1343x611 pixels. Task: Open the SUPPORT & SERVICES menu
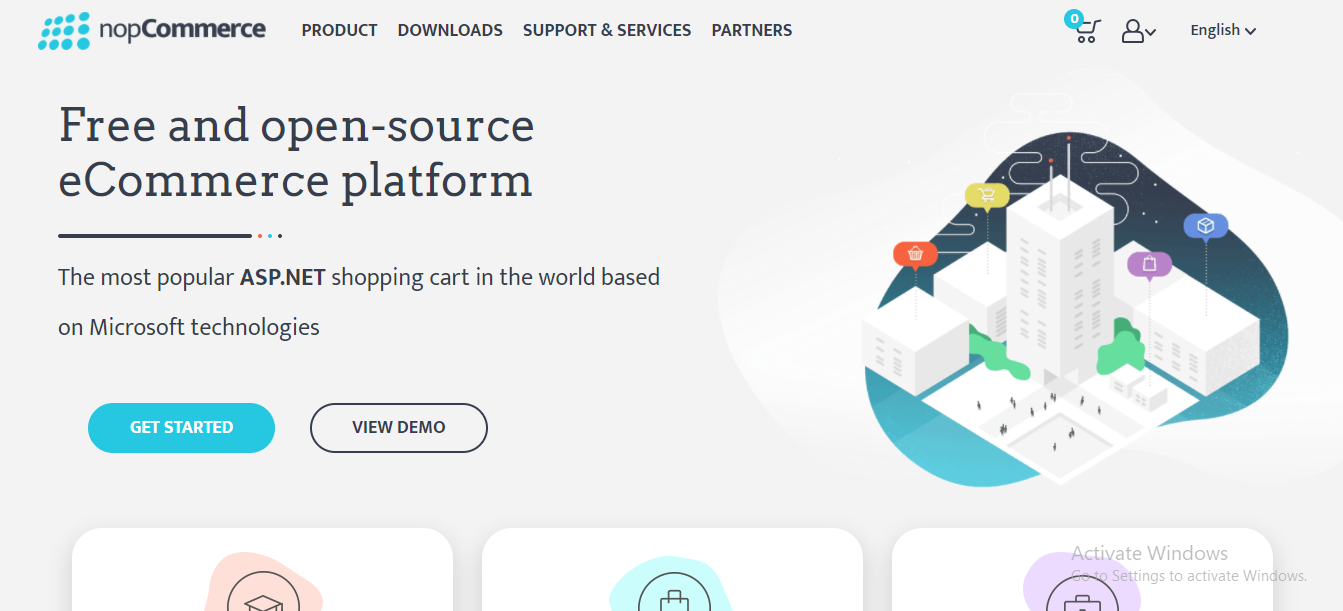point(607,31)
